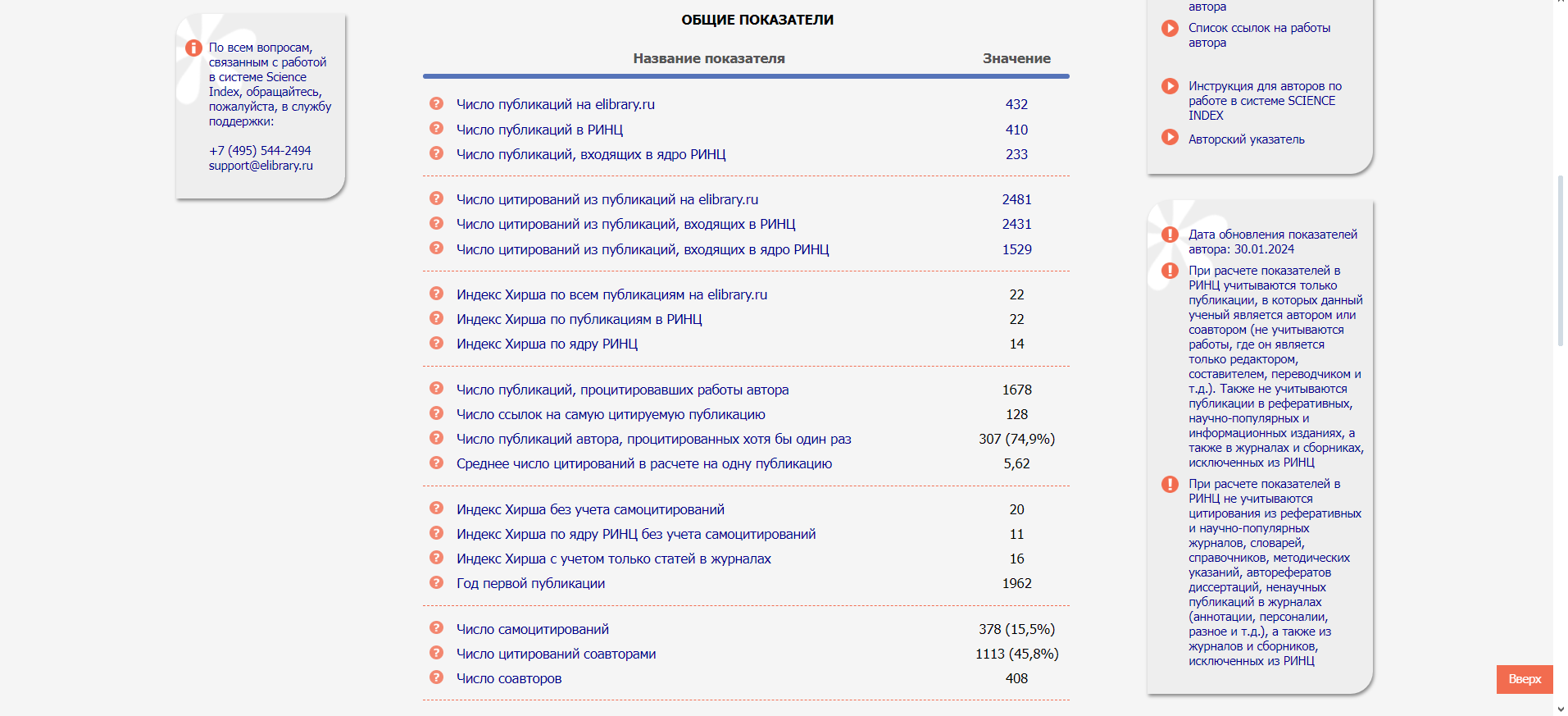
Task: Click value '432' of publications on elibrary.ru
Action: pyautogui.click(x=1016, y=104)
